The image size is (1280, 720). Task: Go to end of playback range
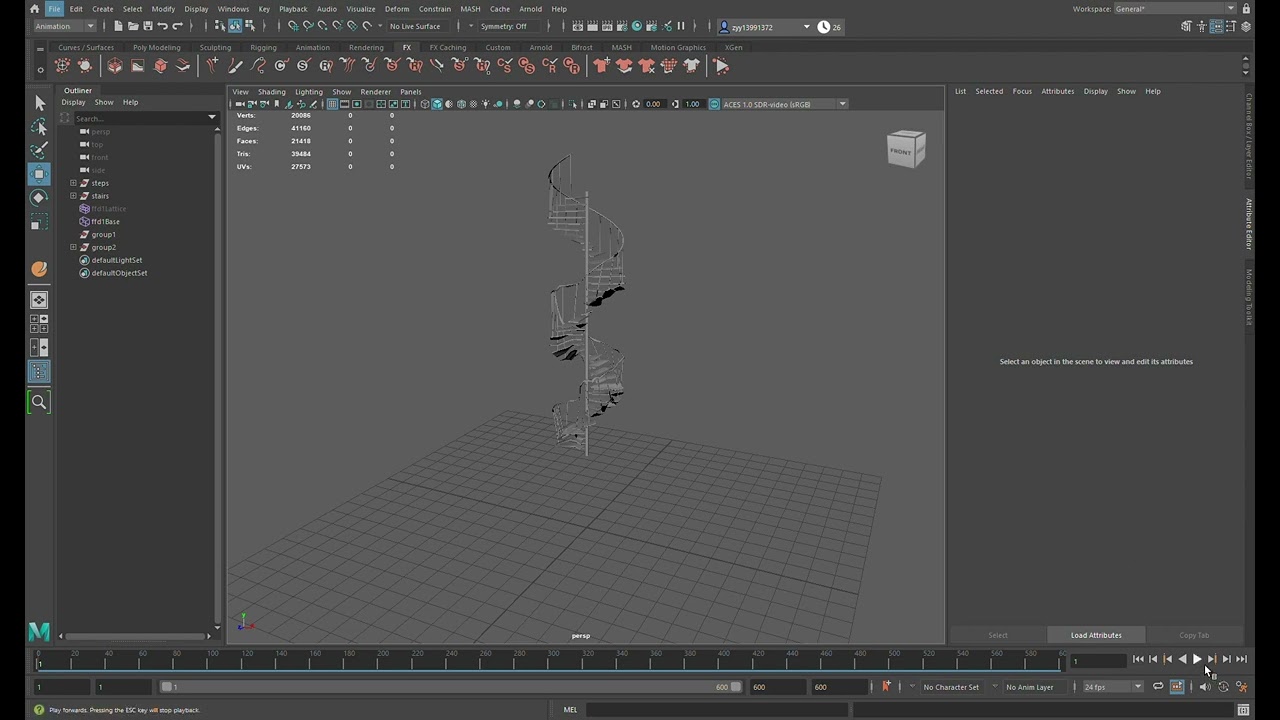click(1241, 659)
